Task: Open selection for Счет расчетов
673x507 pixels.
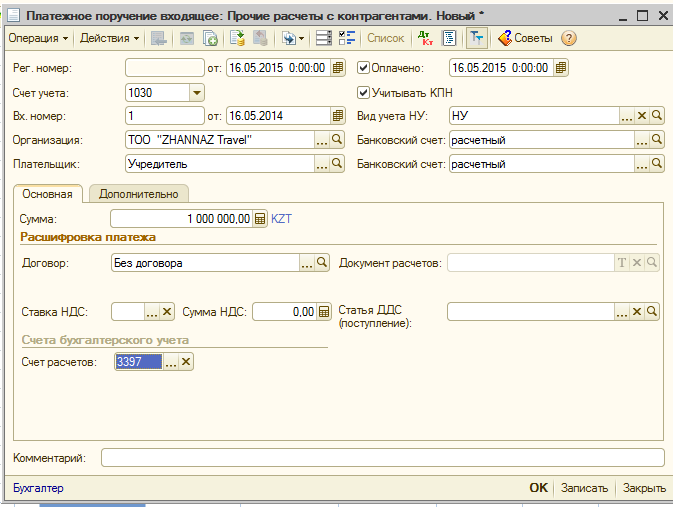Action: [171, 362]
